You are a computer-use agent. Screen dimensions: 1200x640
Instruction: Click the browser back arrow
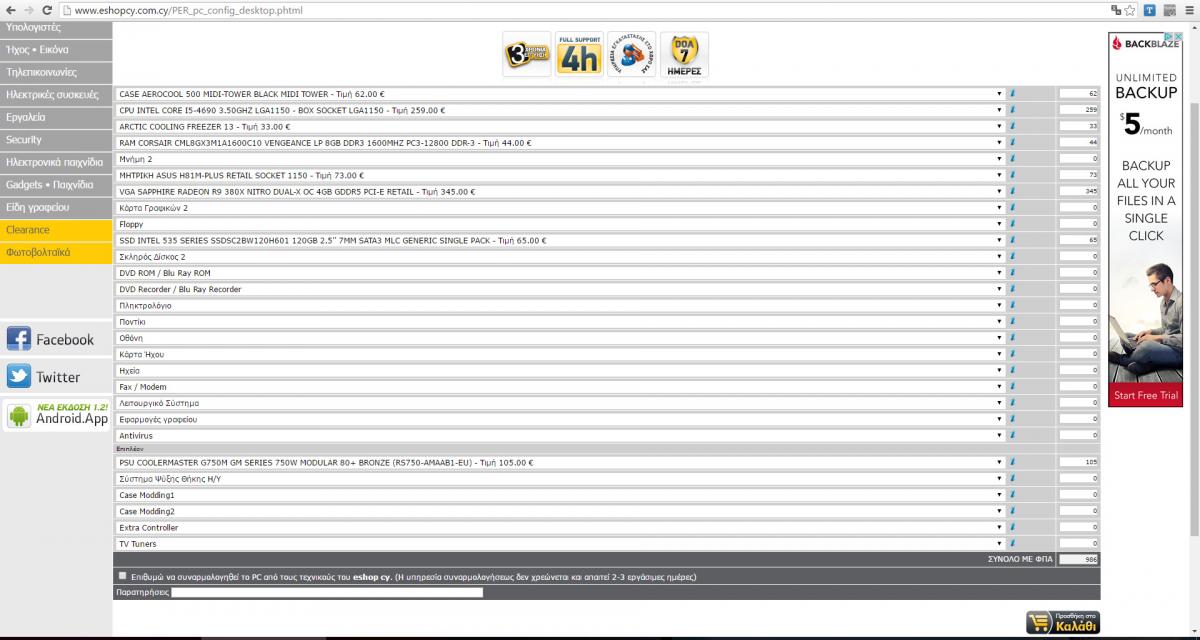tap(10, 10)
